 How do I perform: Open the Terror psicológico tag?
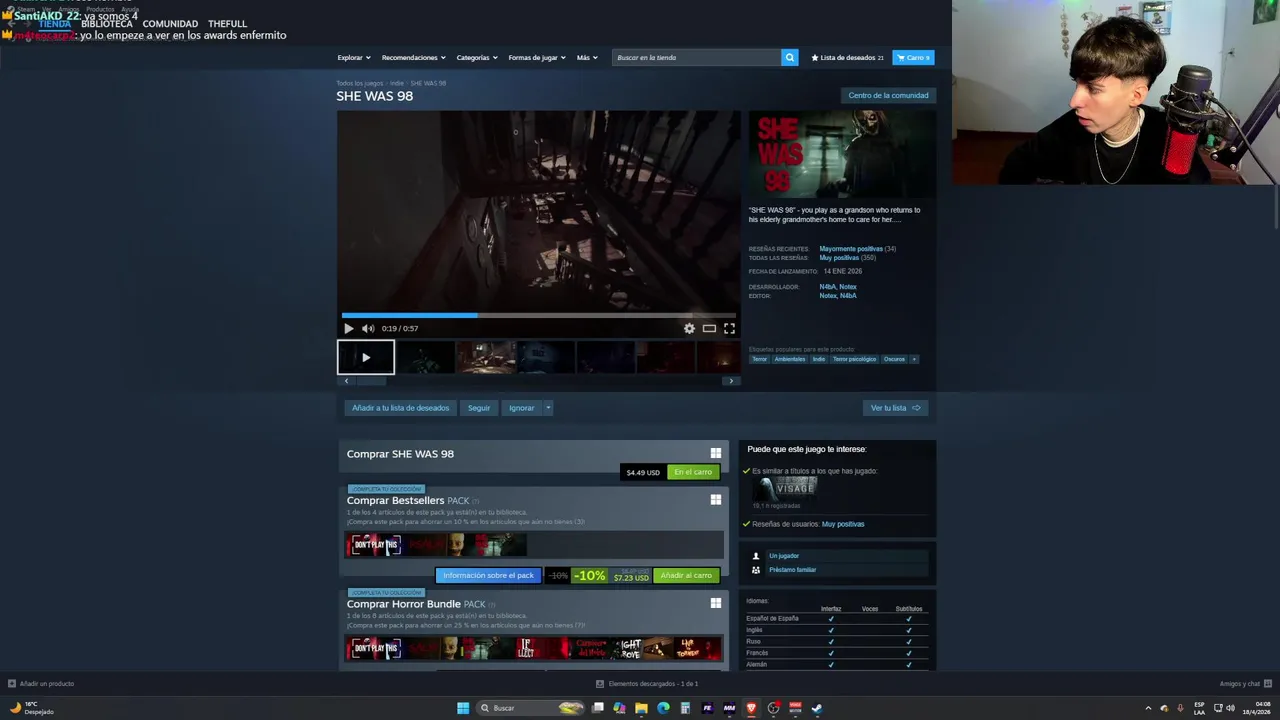pyautogui.click(x=854, y=359)
